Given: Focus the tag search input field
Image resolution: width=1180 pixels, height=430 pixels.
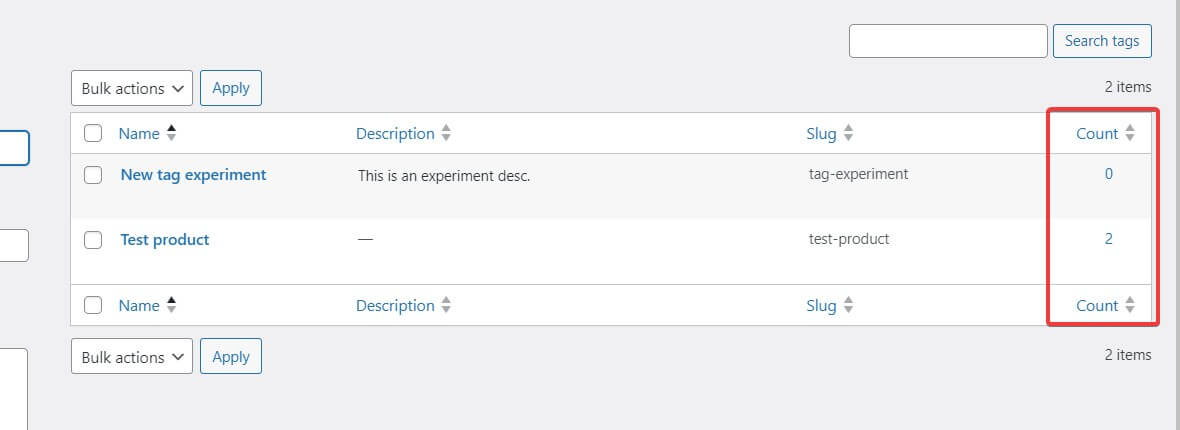Looking at the screenshot, I should coord(948,41).
